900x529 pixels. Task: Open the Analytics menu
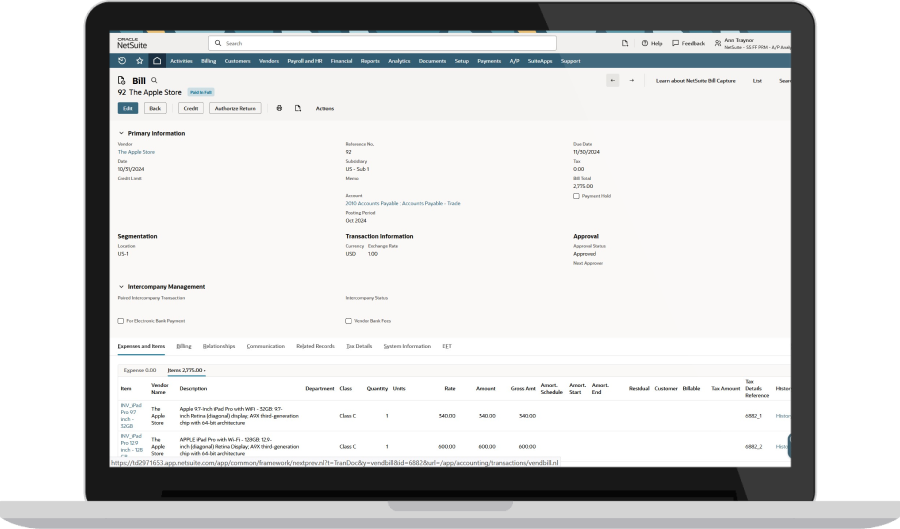point(399,61)
